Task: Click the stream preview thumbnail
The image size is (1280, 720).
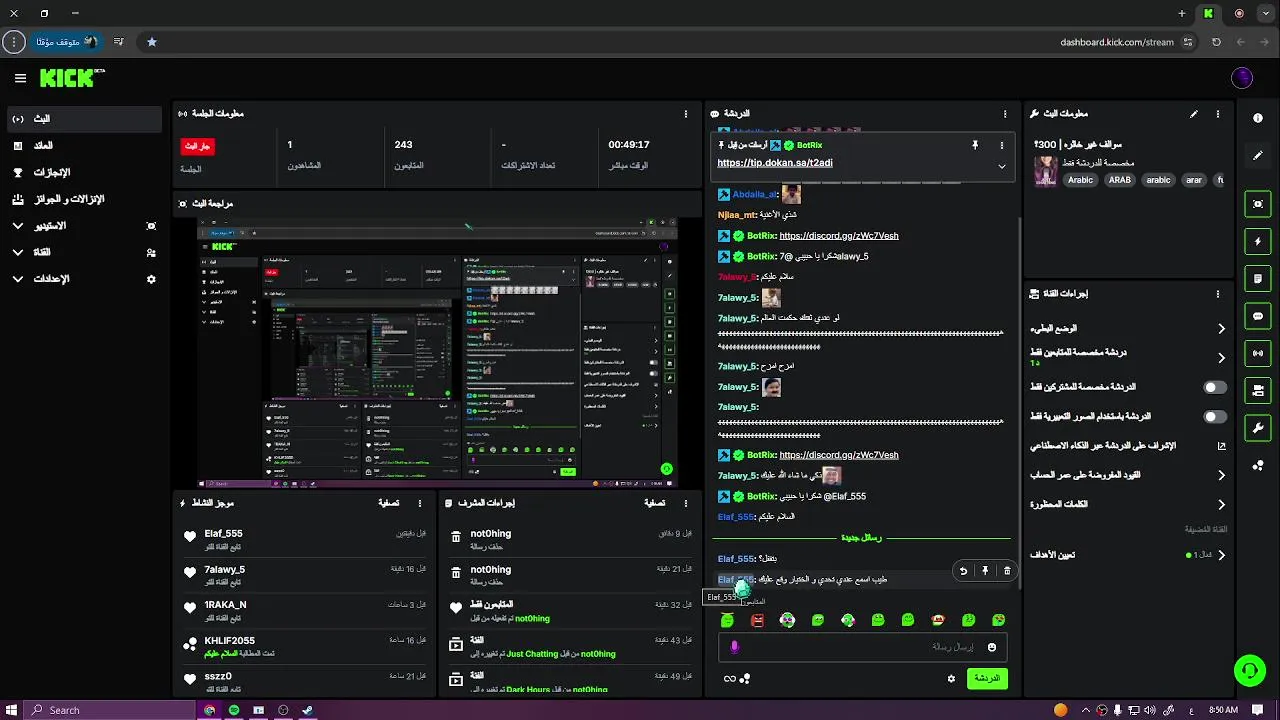Action: click(x=437, y=352)
